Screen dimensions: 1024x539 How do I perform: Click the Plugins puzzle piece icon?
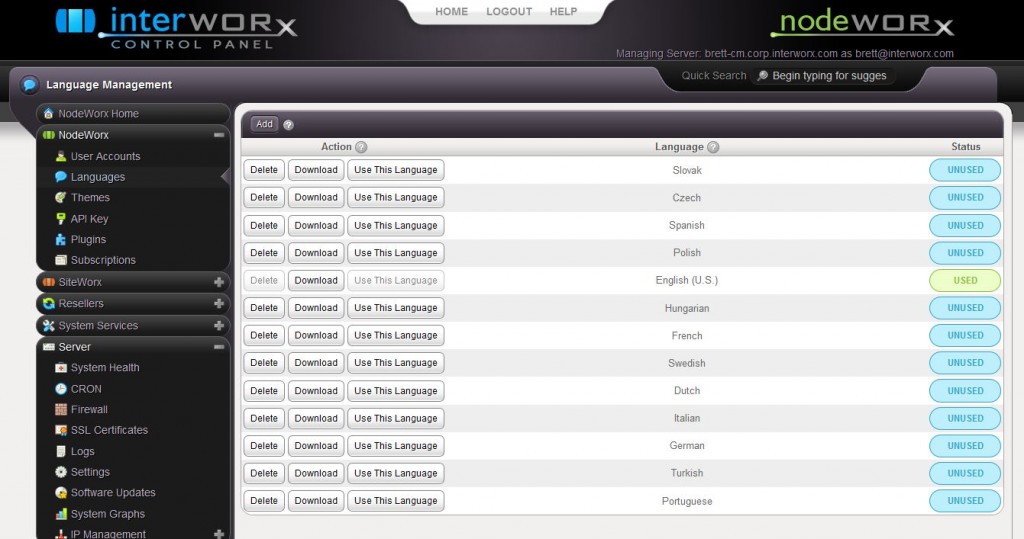point(61,240)
